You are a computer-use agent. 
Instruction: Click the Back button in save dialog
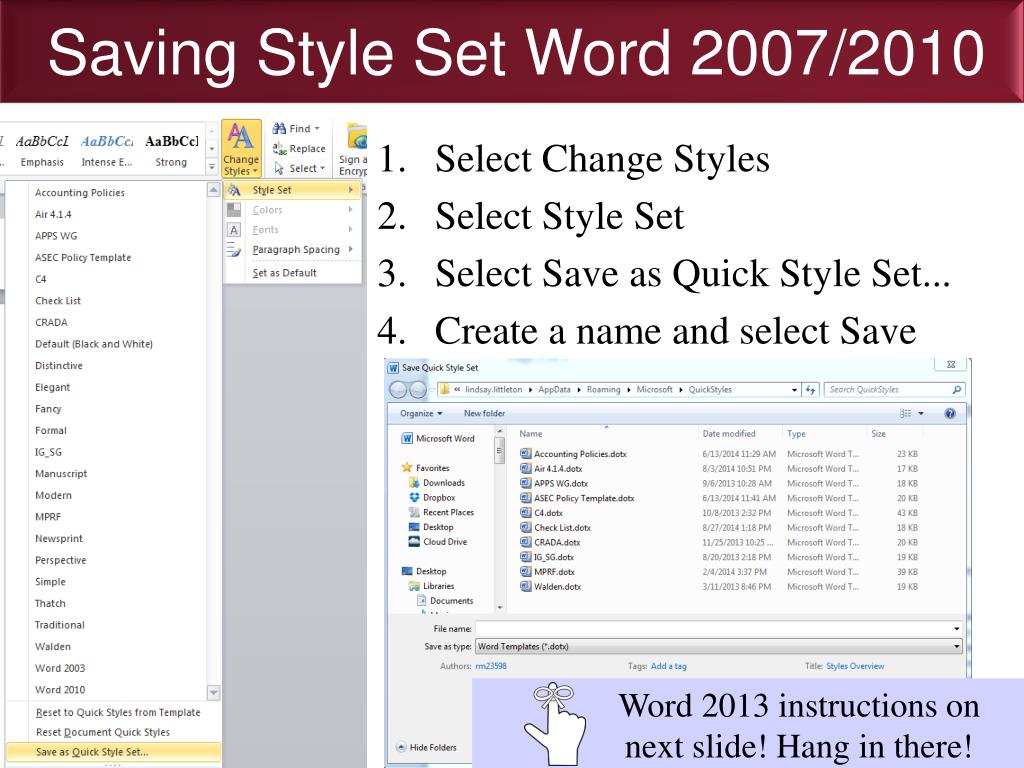tap(398, 390)
